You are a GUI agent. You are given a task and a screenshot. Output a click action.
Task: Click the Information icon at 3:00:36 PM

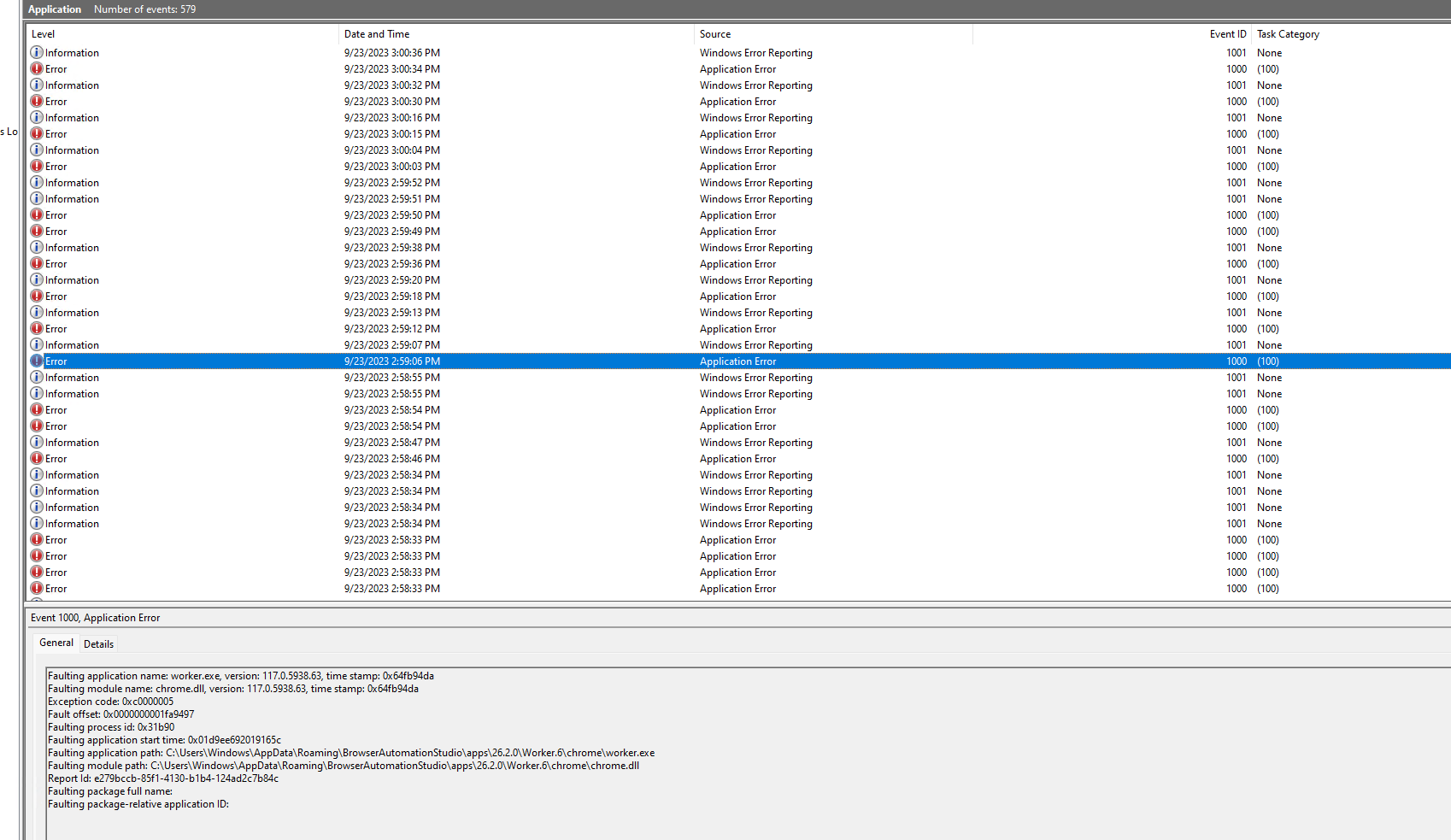[x=37, y=53]
